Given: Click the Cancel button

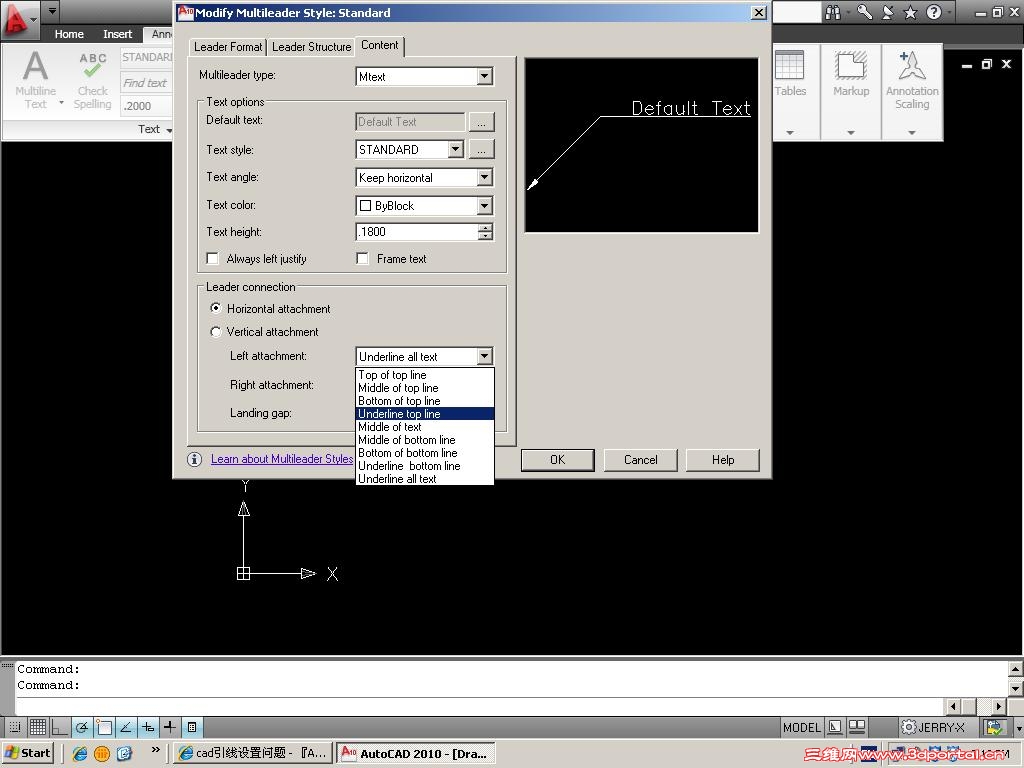Looking at the screenshot, I should 641,460.
